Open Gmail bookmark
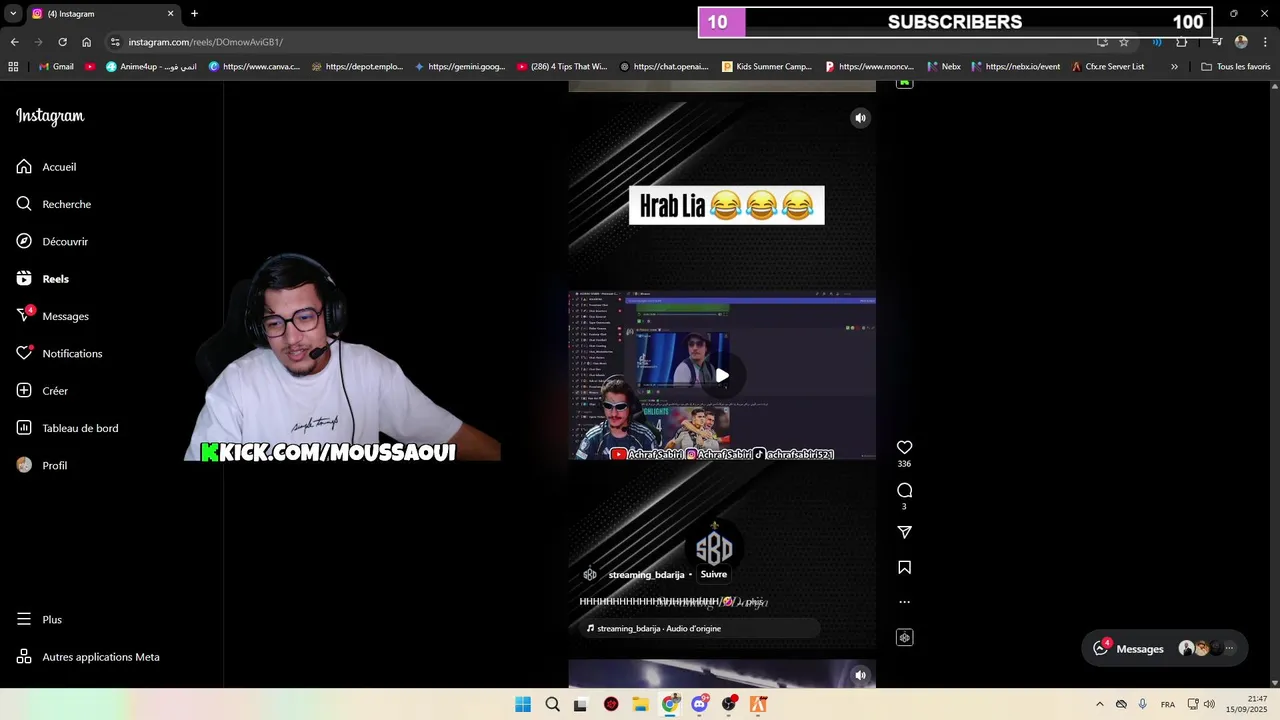 pyautogui.click(x=56, y=67)
